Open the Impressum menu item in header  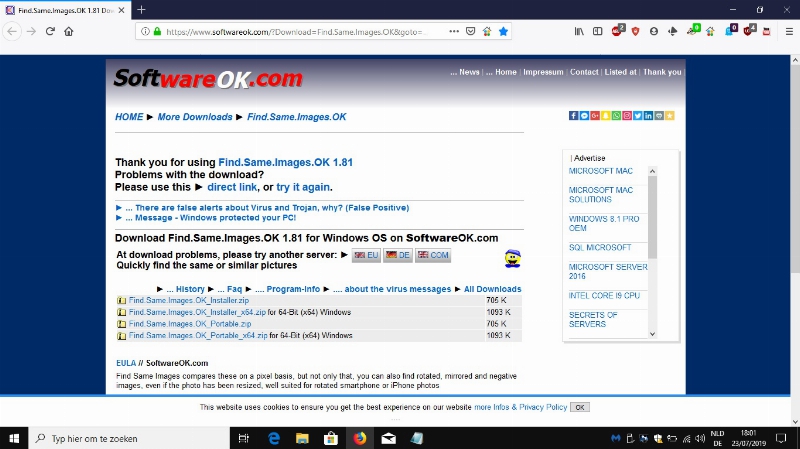click(x=543, y=72)
